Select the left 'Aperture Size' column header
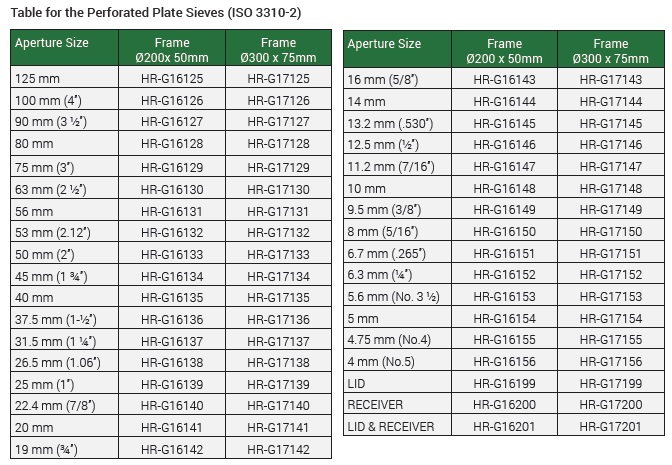 click(x=53, y=43)
